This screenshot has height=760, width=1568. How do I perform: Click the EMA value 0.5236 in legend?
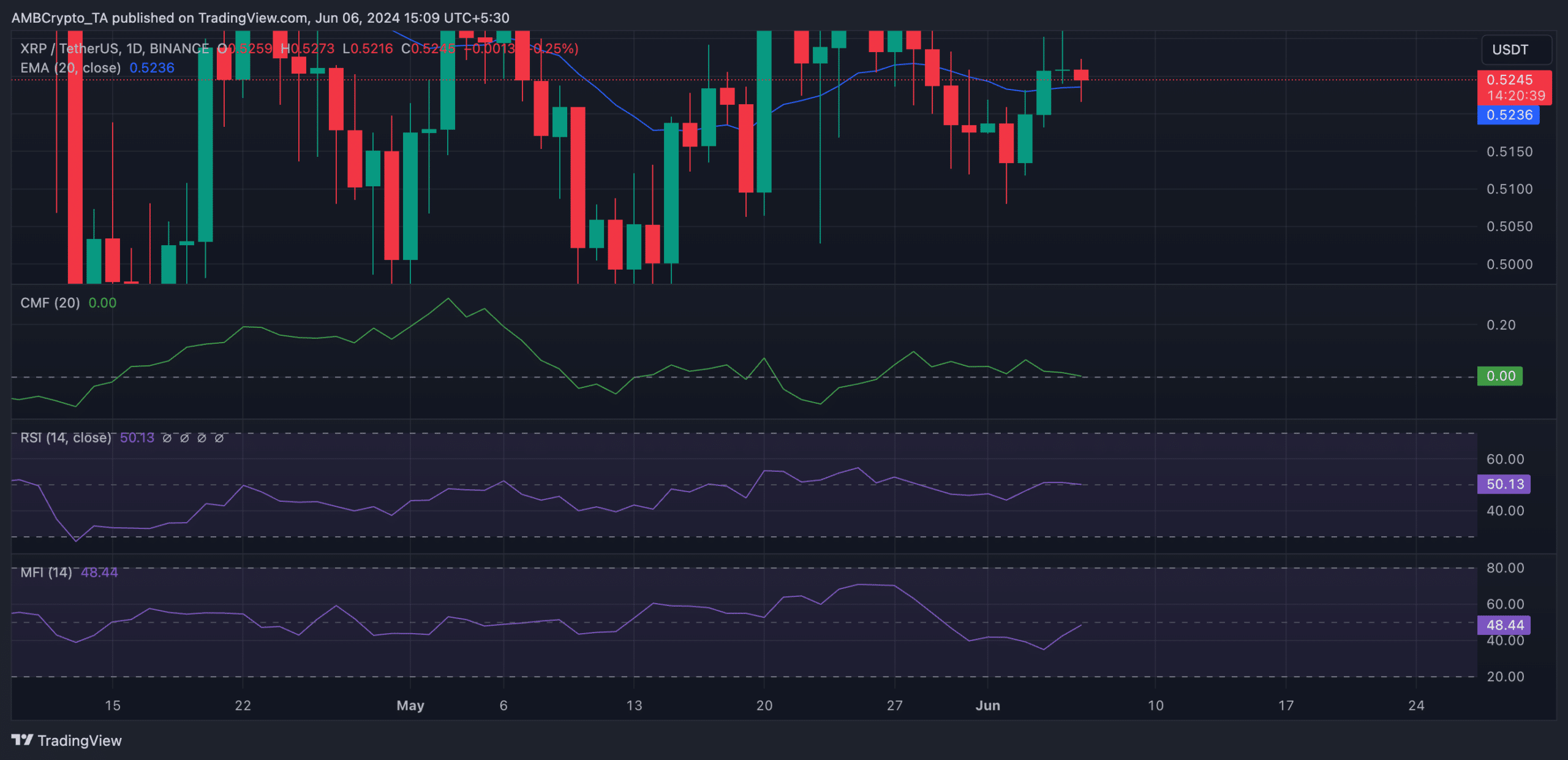pyautogui.click(x=152, y=67)
